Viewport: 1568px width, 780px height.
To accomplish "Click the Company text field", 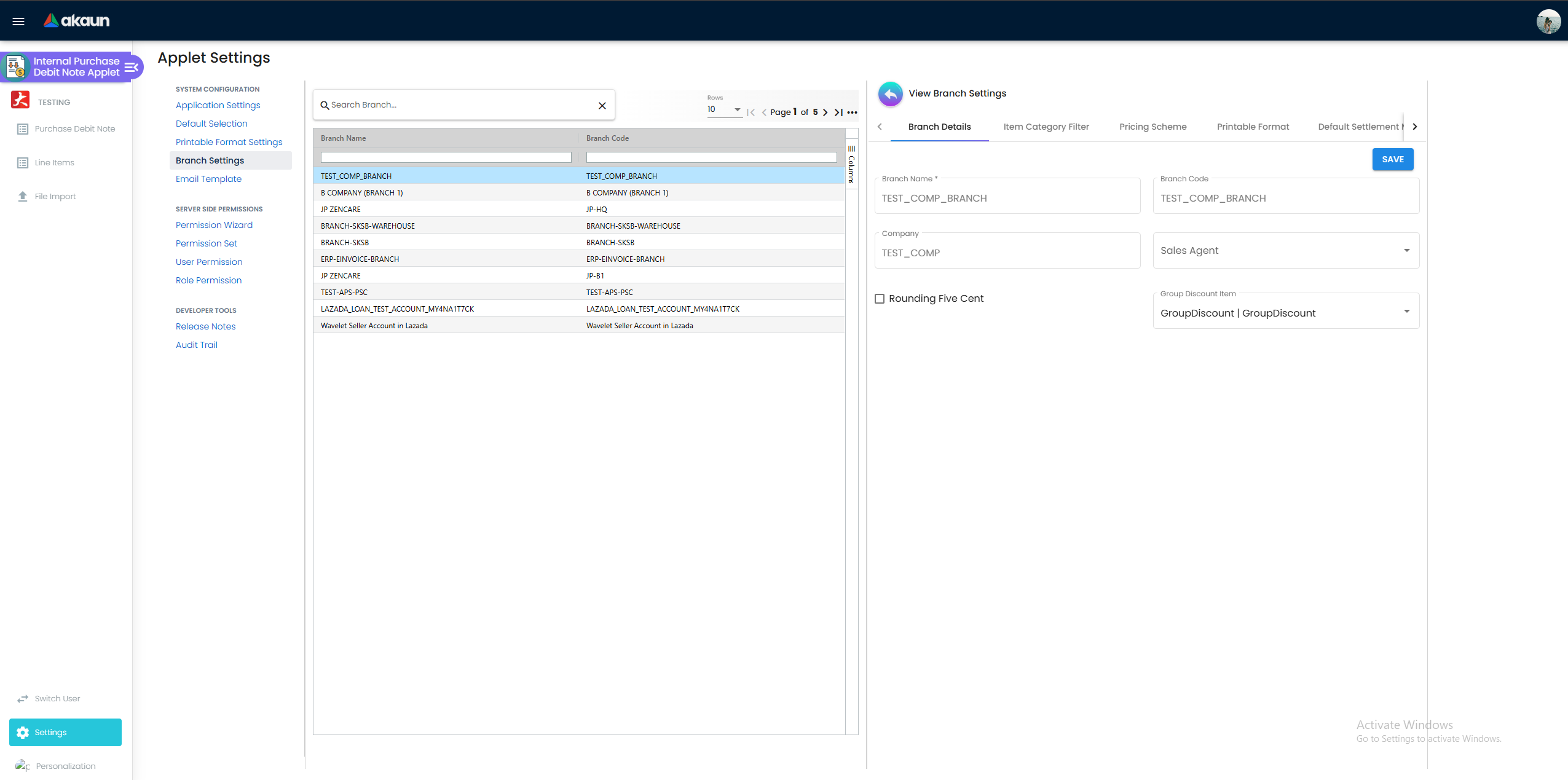I will 1007,251.
